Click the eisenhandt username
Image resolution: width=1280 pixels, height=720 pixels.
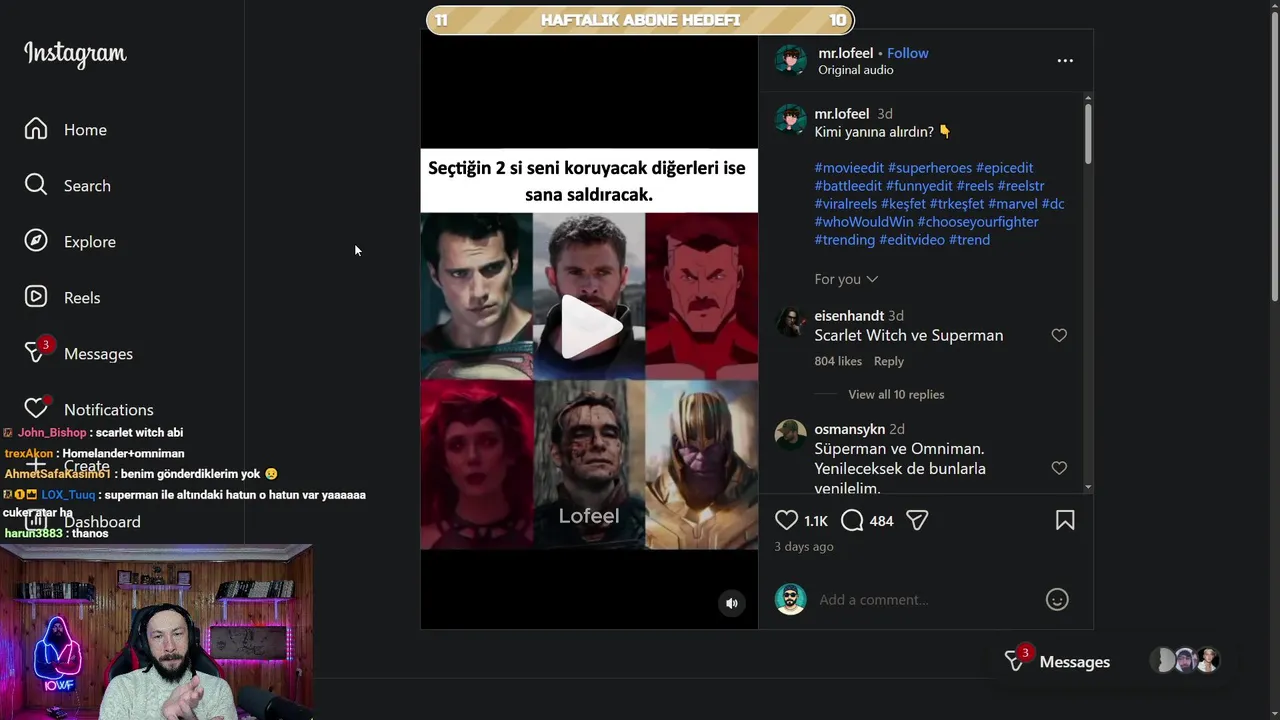(x=849, y=316)
